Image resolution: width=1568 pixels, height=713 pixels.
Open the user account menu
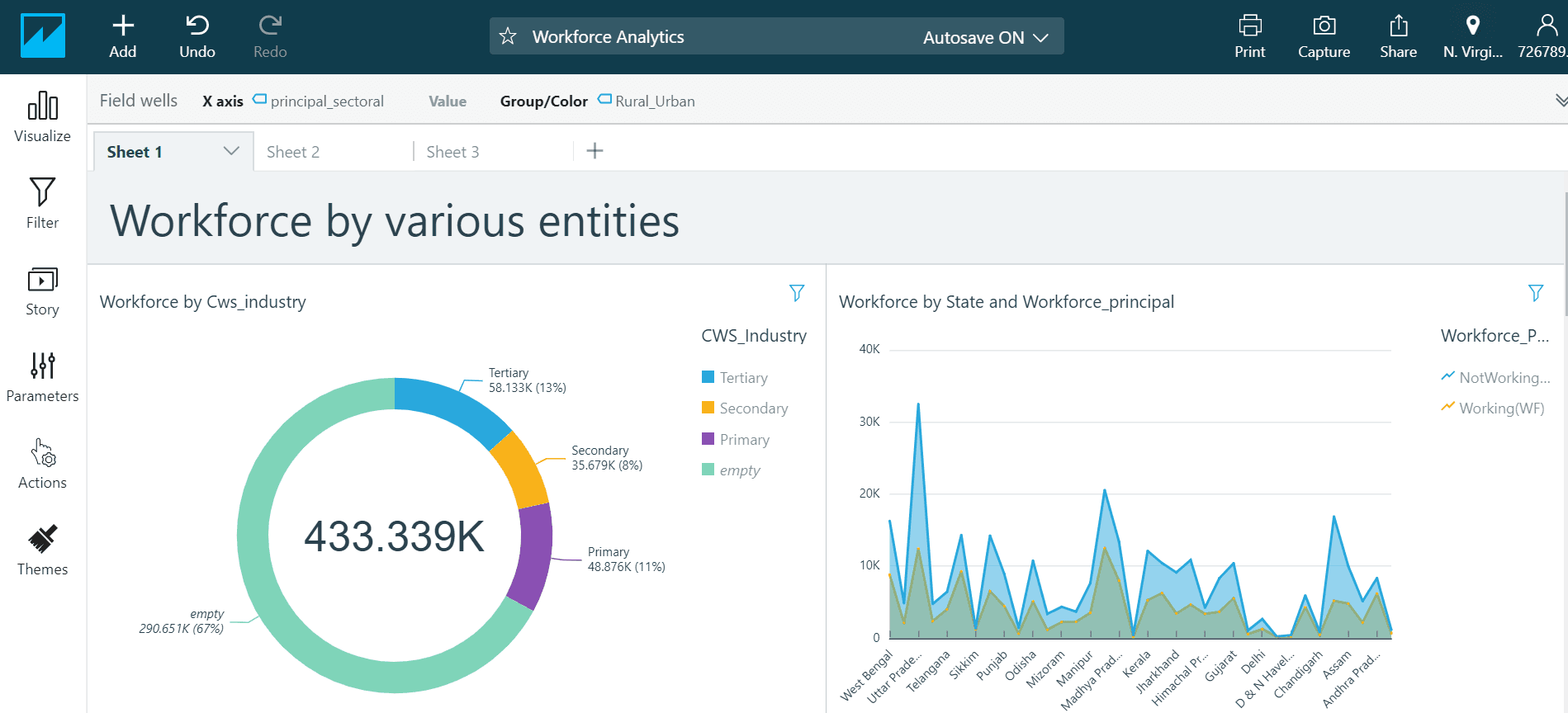(x=1543, y=37)
